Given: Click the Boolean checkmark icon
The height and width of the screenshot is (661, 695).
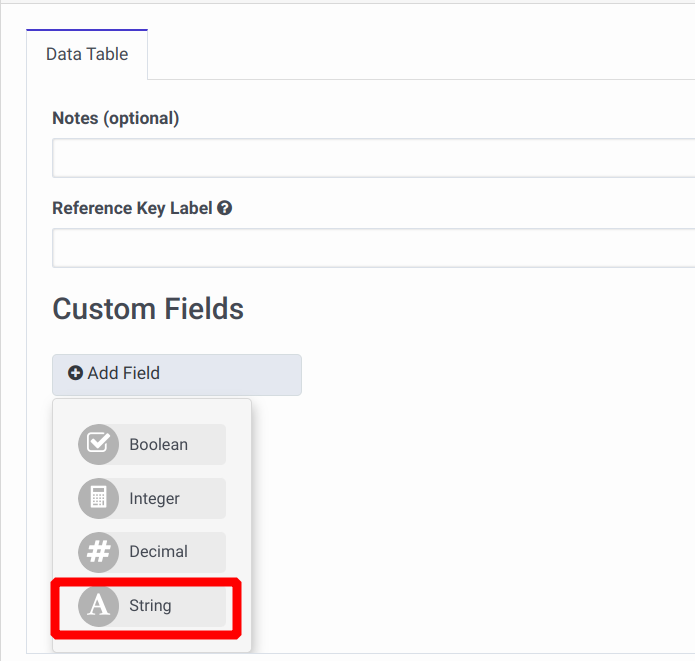Looking at the screenshot, I should [x=98, y=445].
